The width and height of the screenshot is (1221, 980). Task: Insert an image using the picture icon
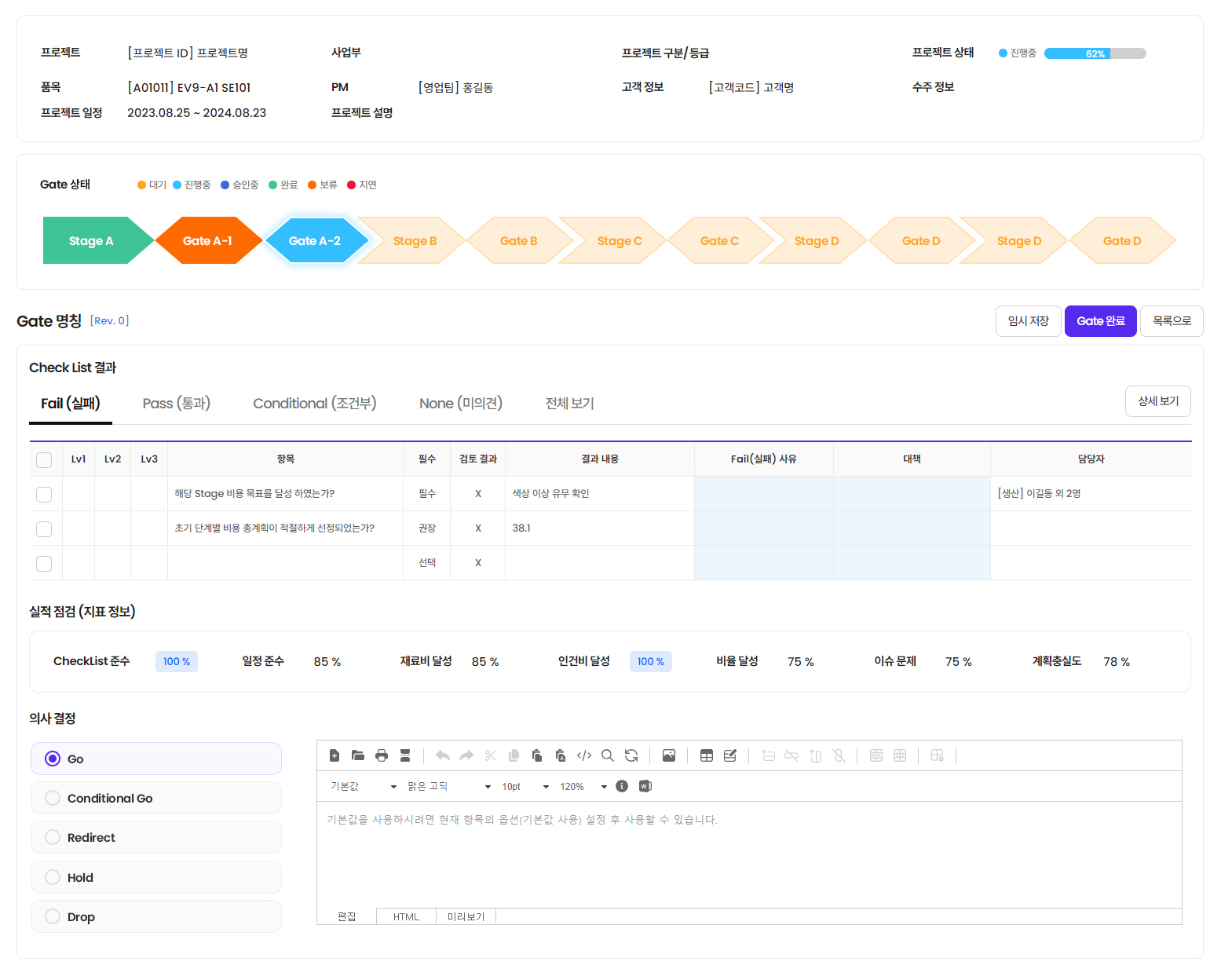[669, 755]
